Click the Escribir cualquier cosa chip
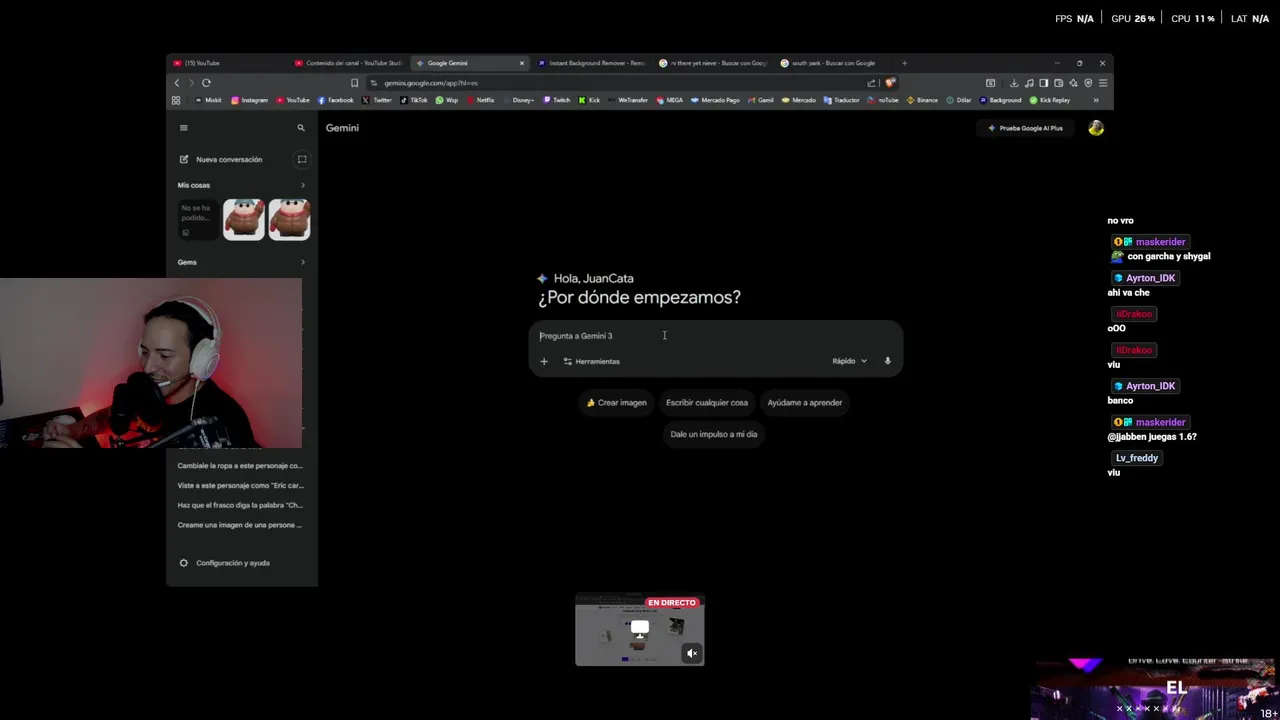 coord(707,403)
